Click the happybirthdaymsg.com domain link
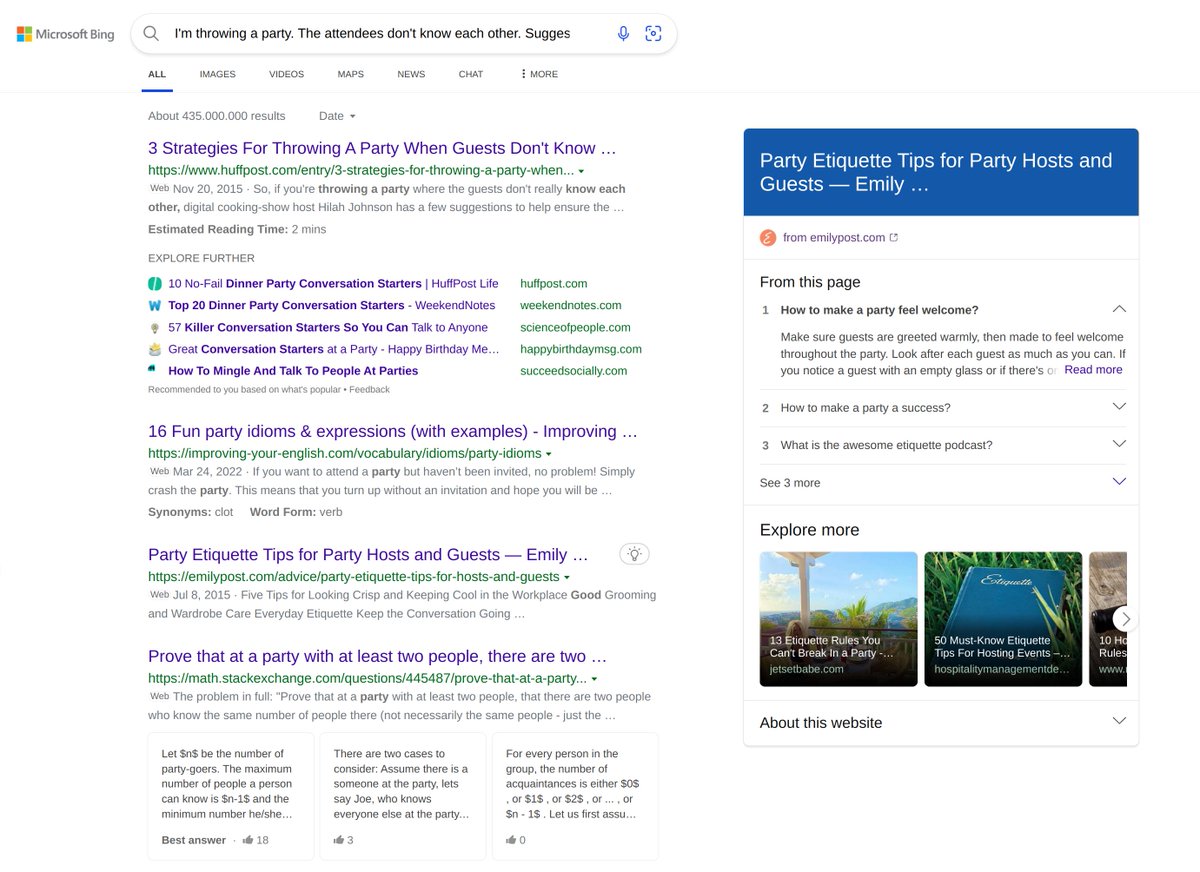The width and height of the screenshot is (1200, 872). [581, 349]
